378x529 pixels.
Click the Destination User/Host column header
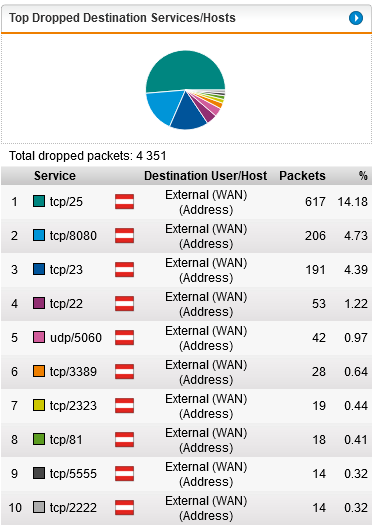206,176
